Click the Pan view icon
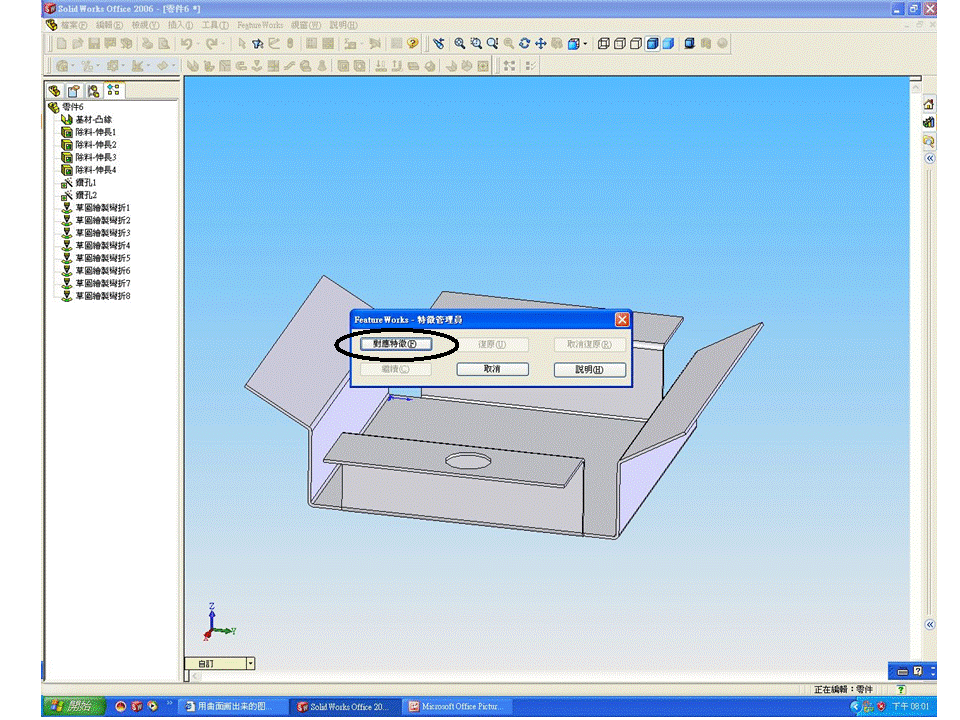The width and height of the screenshot is (960, 720). 541,43
